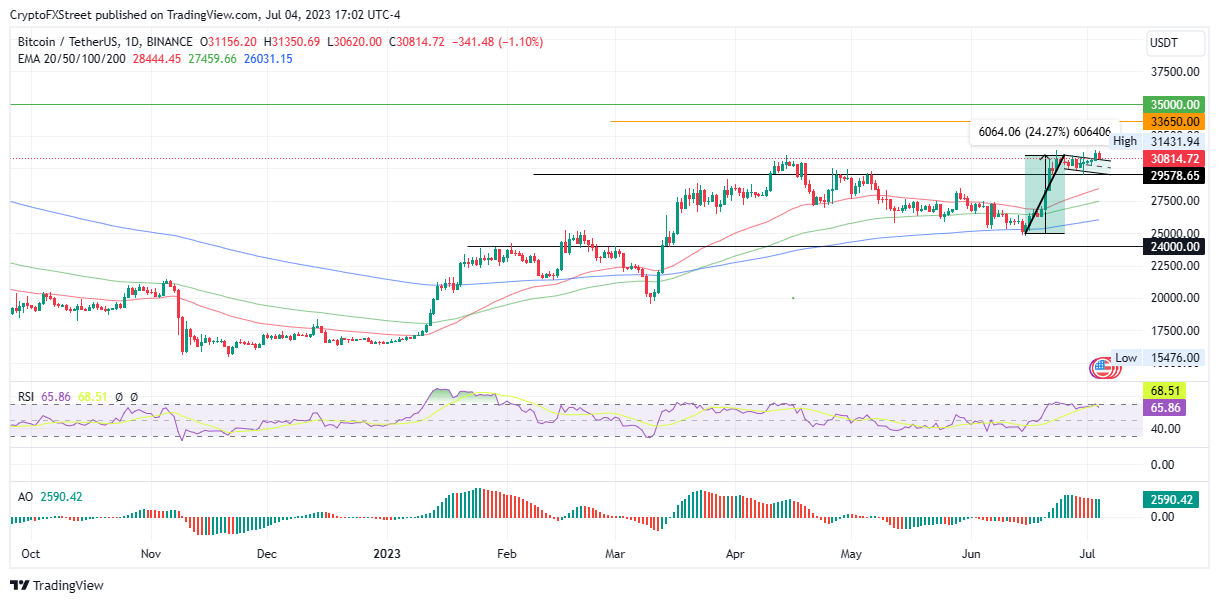Image resolution: width=1219 pixels, height=603 pixels.
Task: Click the US flag event icon
Action: click(x=1102, y=368)
